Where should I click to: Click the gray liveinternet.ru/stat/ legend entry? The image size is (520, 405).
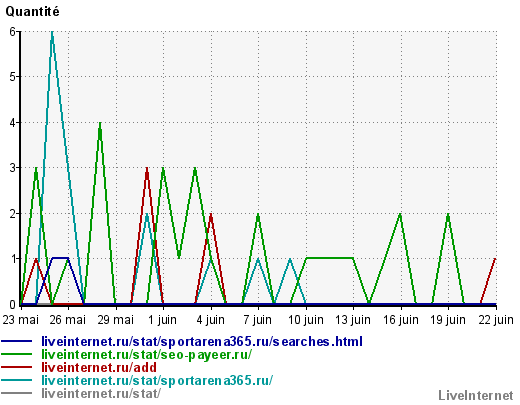(x=101, y=393)
